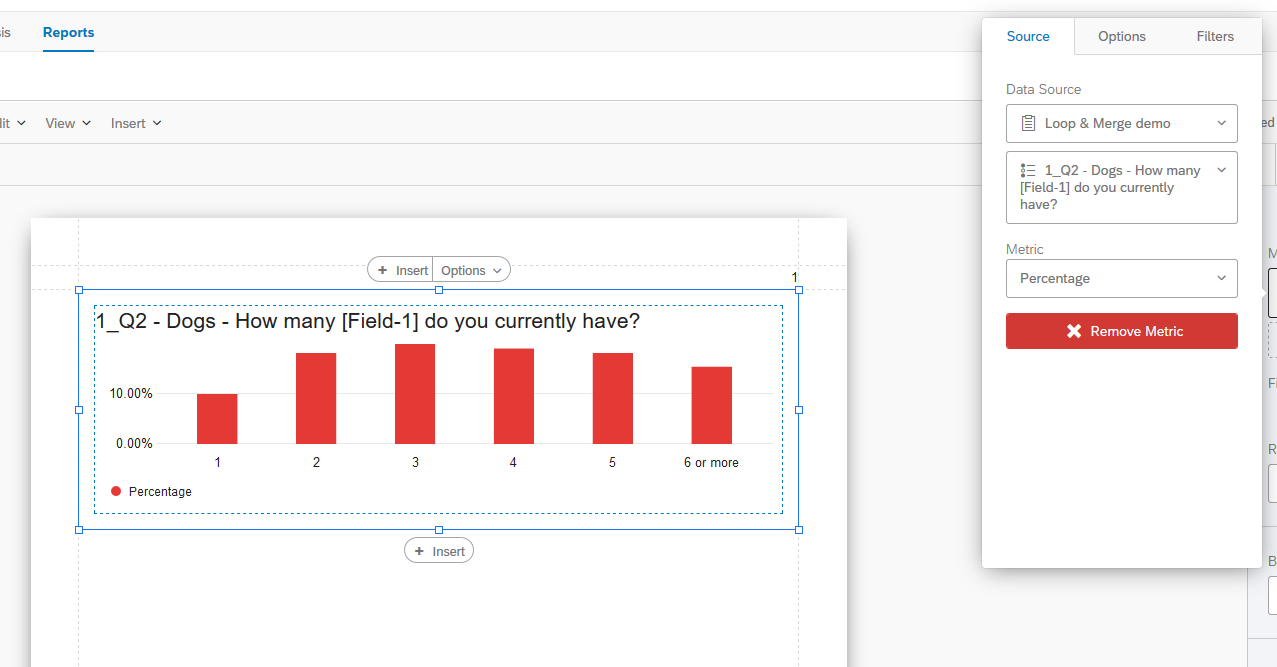Viewport: 1277px width, 667px height.
Task: Open the Insert menu dropdown
Action: tap(136, 122)
